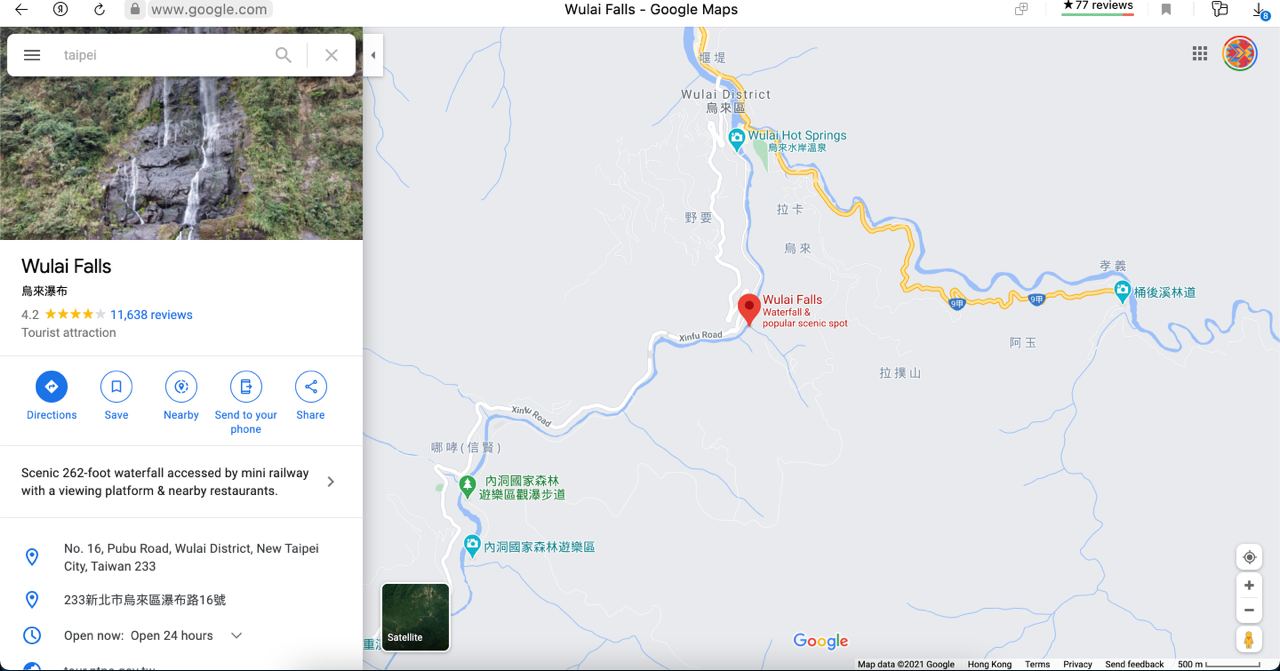
Task: Open the Google apps grid
Action: click(1200, 54)
